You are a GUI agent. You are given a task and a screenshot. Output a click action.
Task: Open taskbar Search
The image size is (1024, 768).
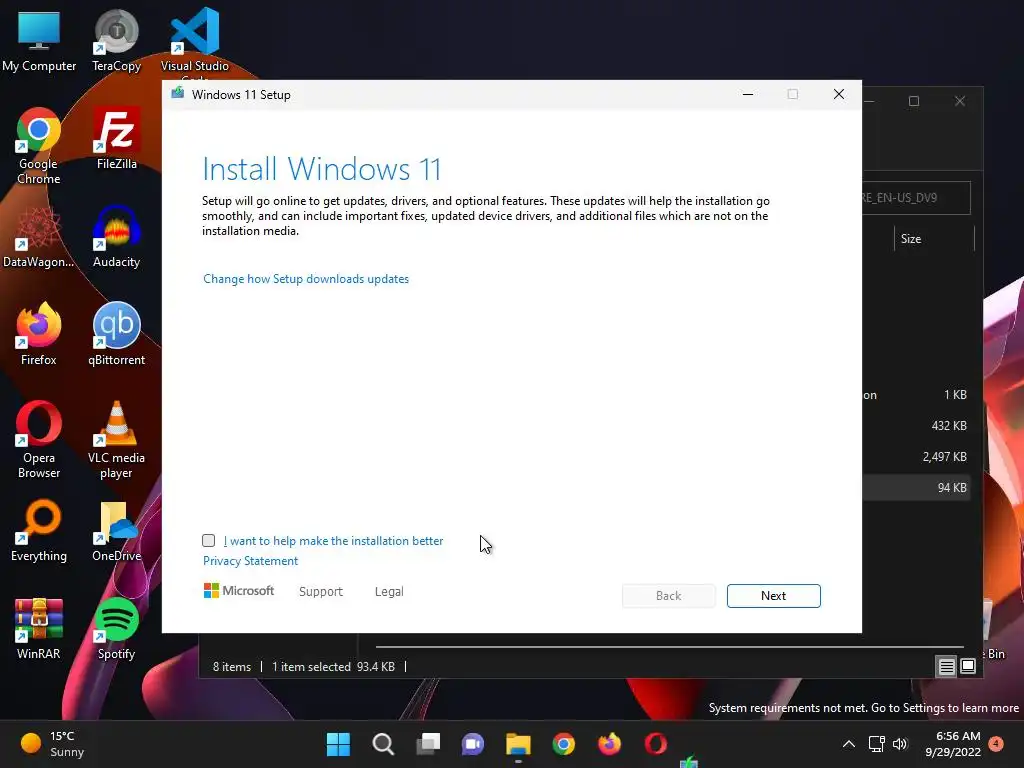pos(383,744)
